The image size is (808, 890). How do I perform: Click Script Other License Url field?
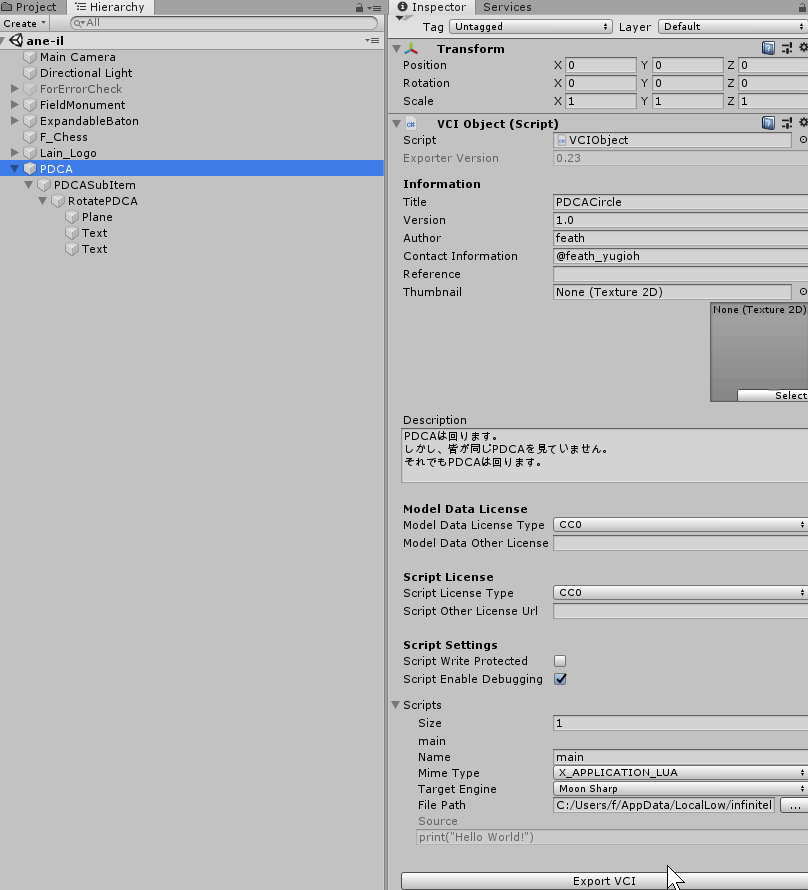pos(680,611)
